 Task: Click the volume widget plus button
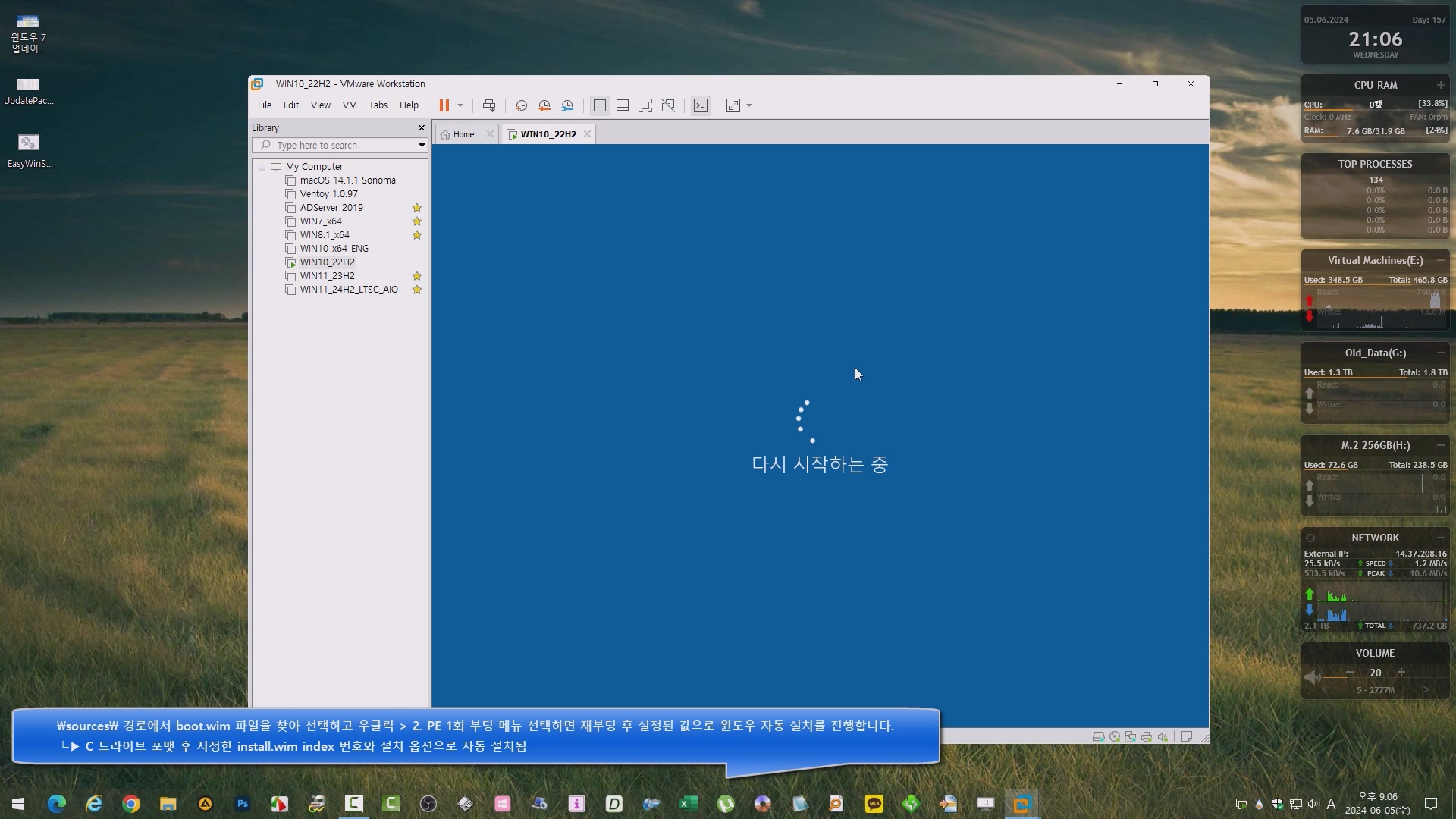coord(1401,673)
